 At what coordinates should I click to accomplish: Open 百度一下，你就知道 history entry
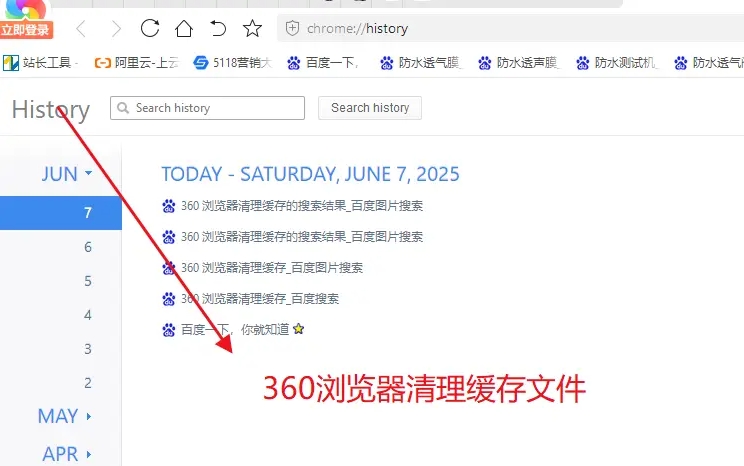235,329
